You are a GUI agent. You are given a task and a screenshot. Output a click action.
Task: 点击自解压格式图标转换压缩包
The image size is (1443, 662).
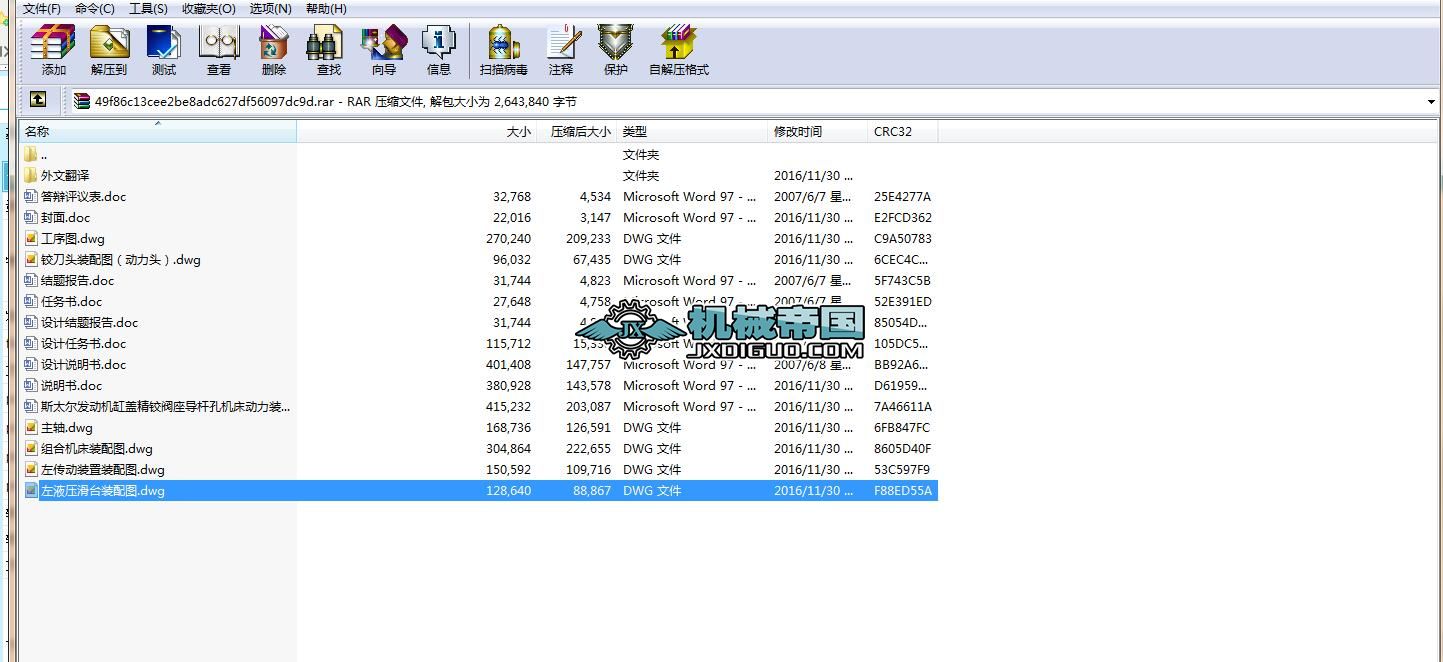click(677, 47)
